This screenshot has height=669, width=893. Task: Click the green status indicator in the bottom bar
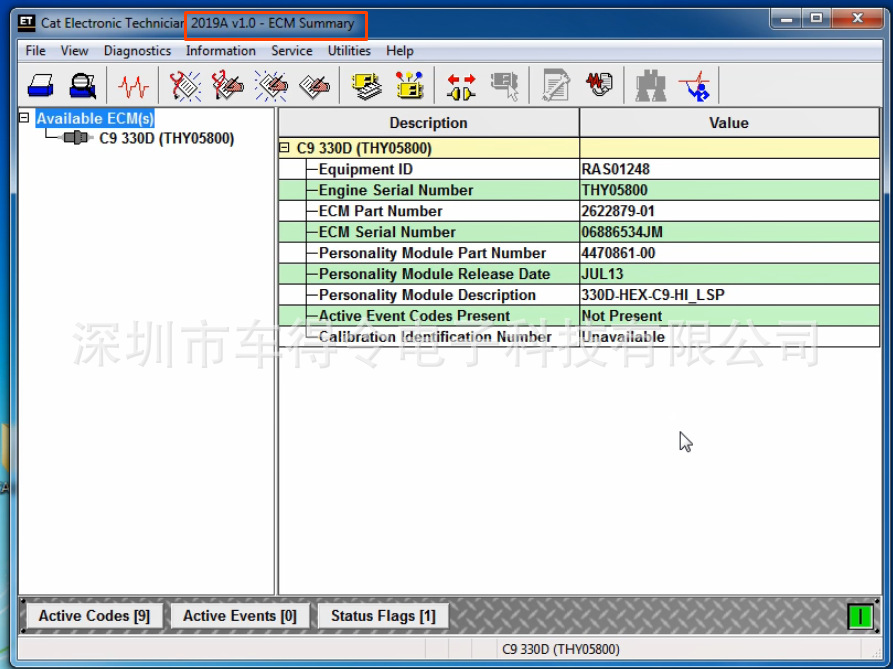click(x=860, y=616)
